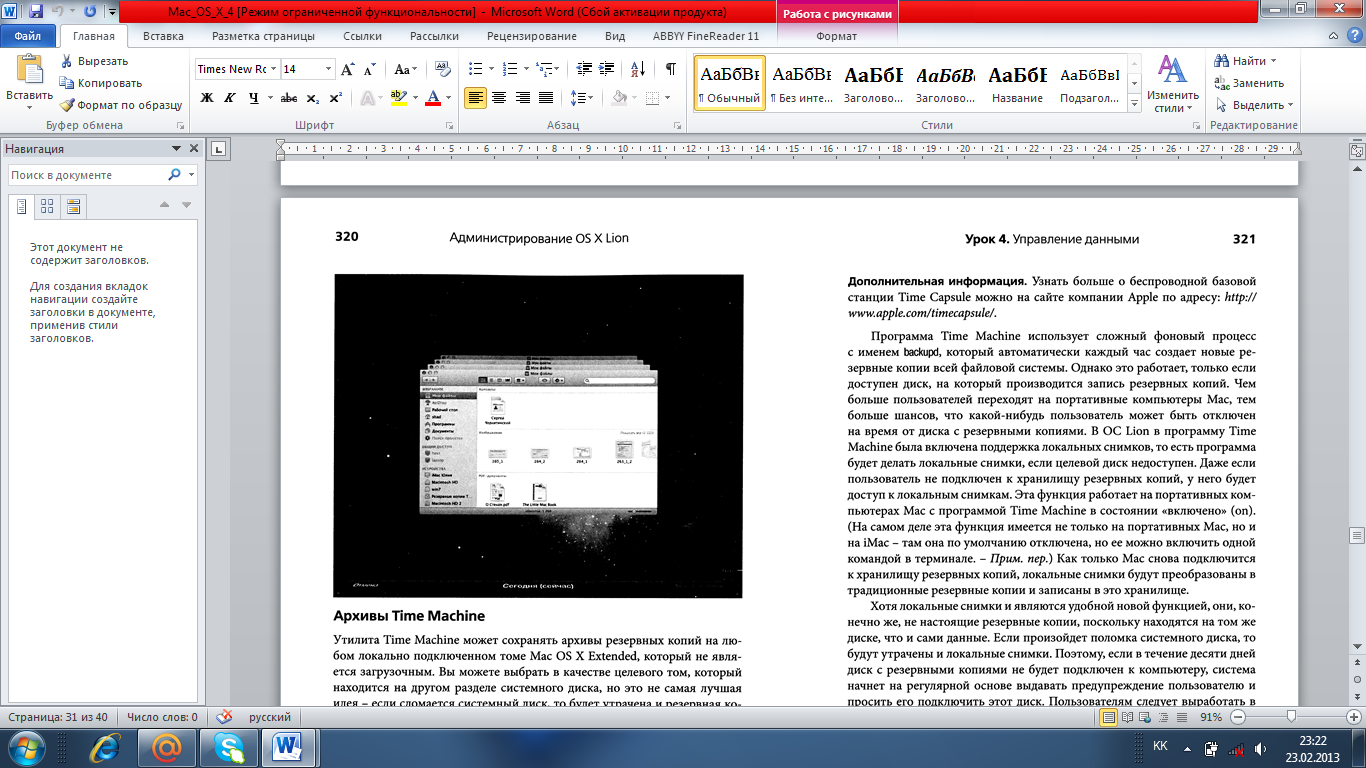The height and width of the screenshot is (768, 1366).
Task: Switch to the Разметка страницы tab
Action: click(263, 36)
